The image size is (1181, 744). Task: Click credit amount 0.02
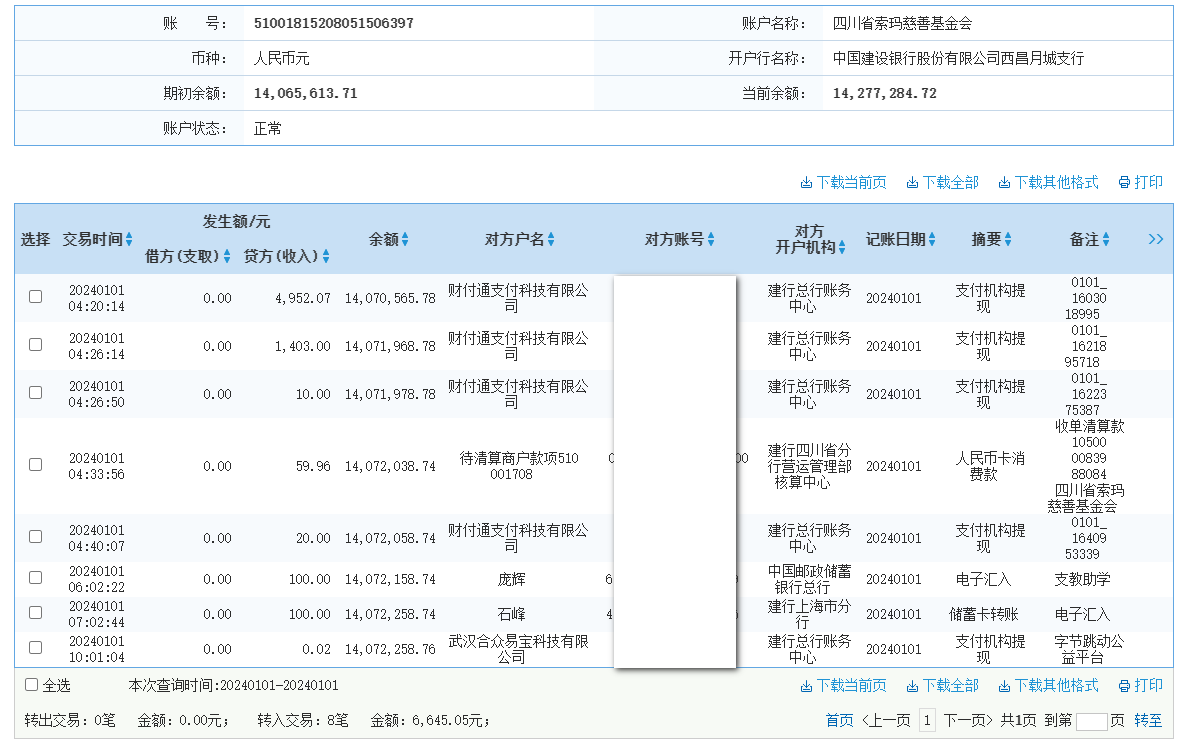[x=316, y=649]
